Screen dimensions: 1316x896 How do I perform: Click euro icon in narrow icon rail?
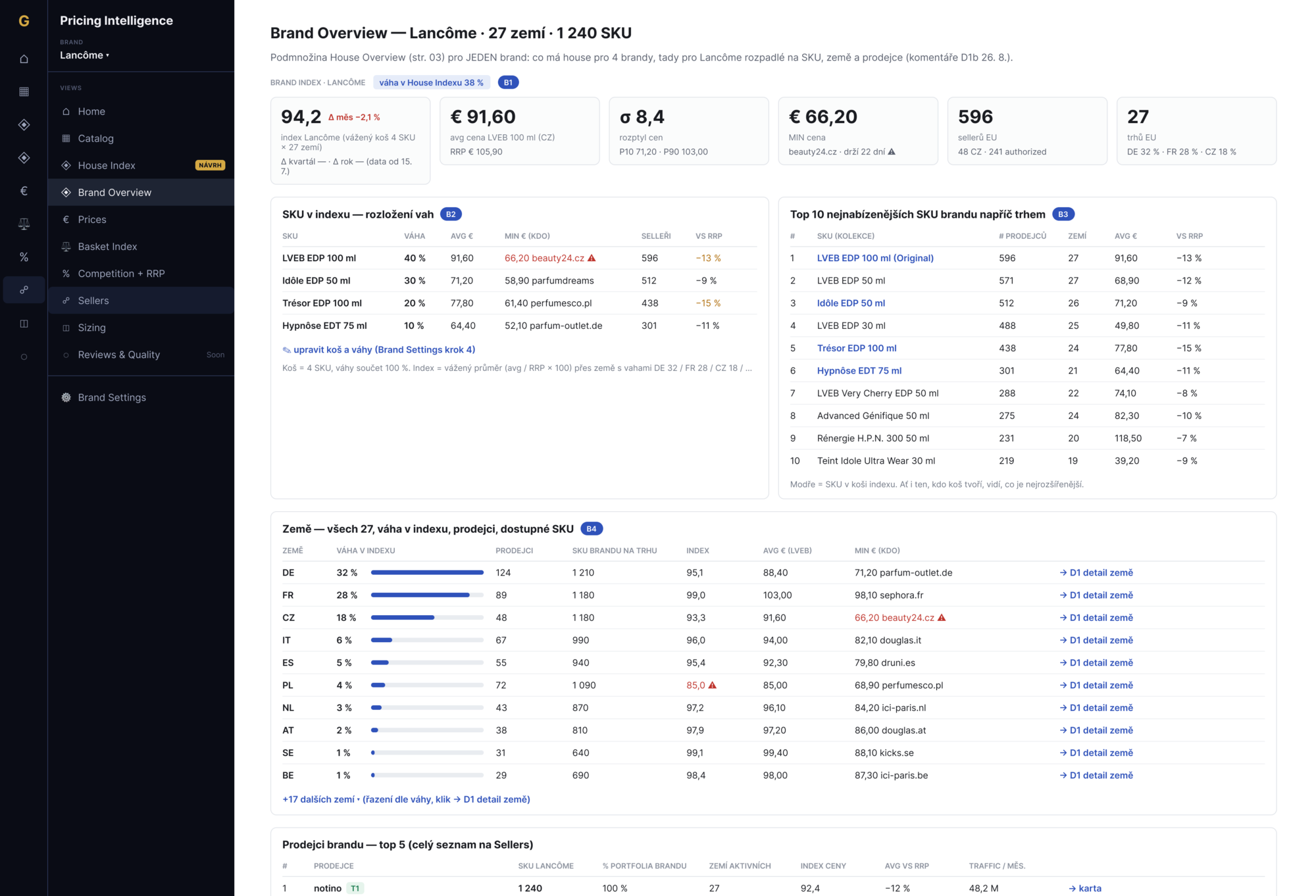[x=24, y=191]
